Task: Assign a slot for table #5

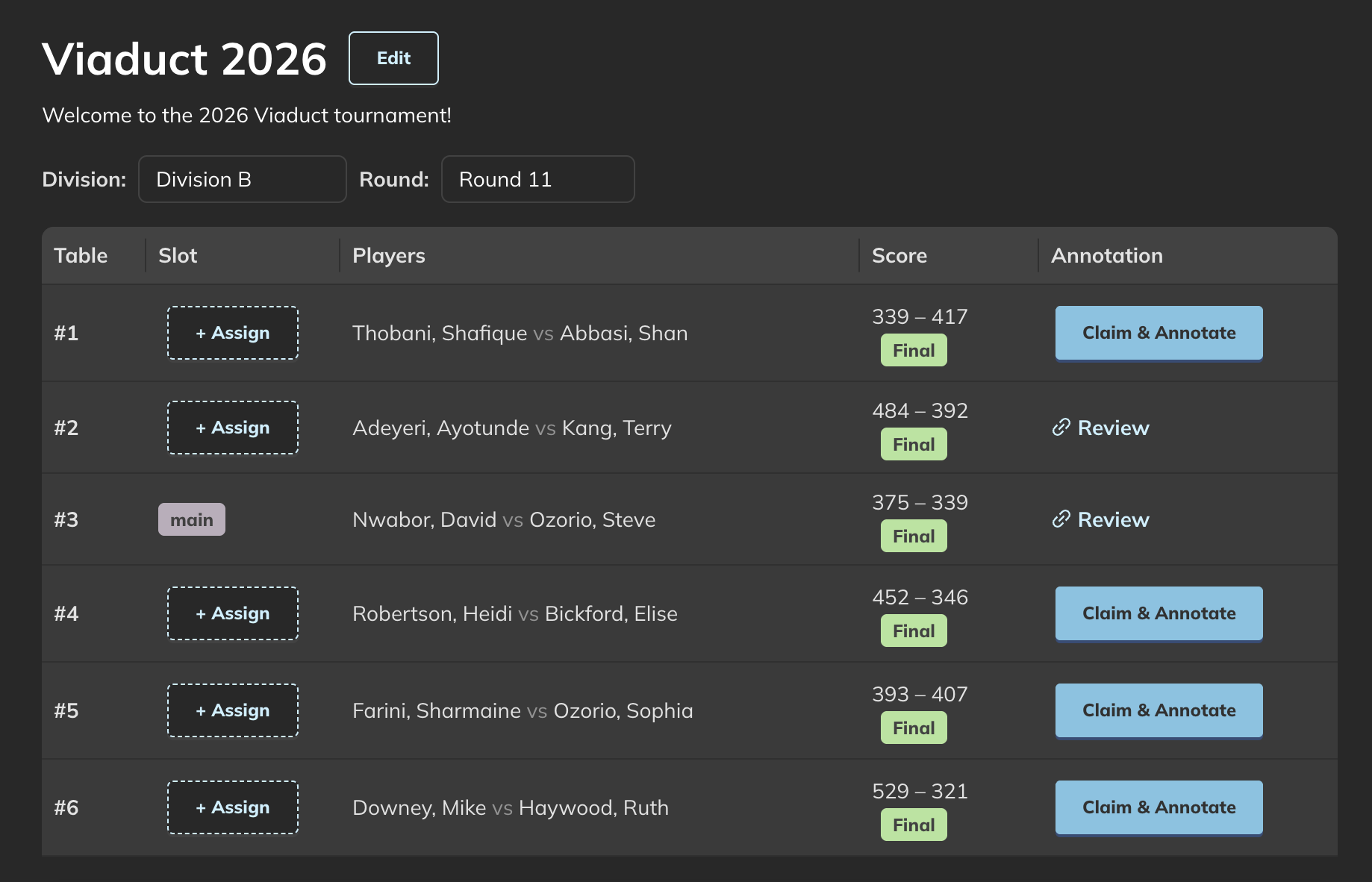Action: (x=232, y=710)
